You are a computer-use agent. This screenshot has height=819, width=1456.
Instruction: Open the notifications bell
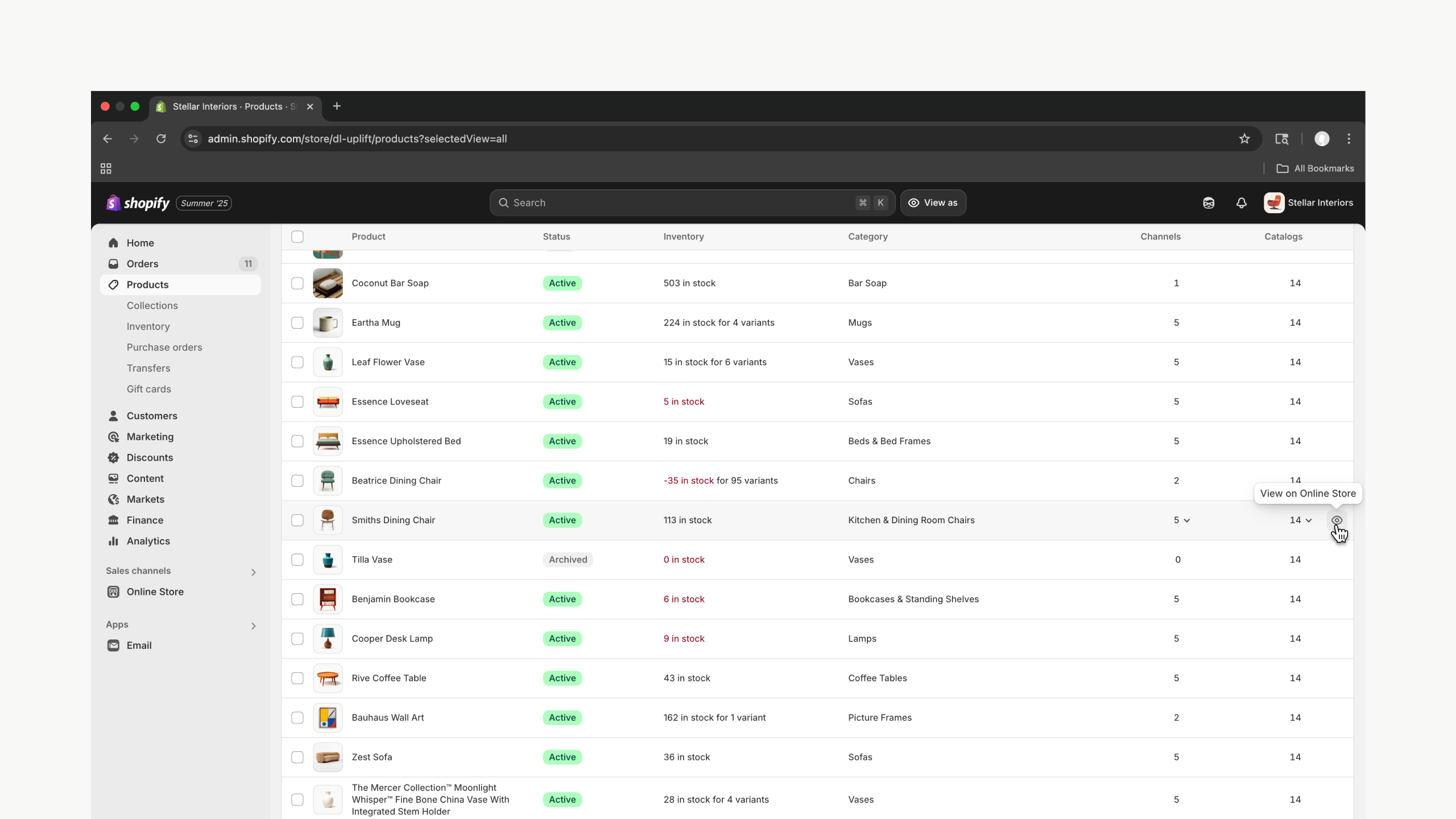click(x=1241, y=203)
